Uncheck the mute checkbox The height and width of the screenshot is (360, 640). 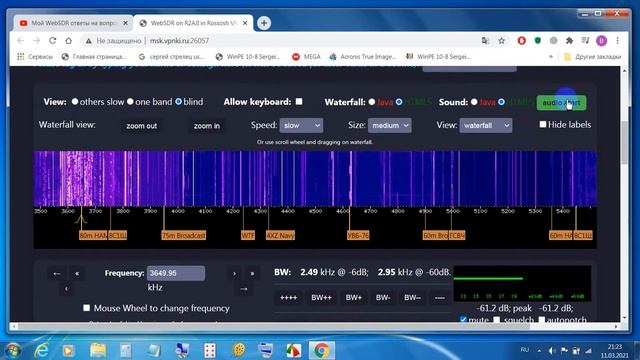[463, 320]
